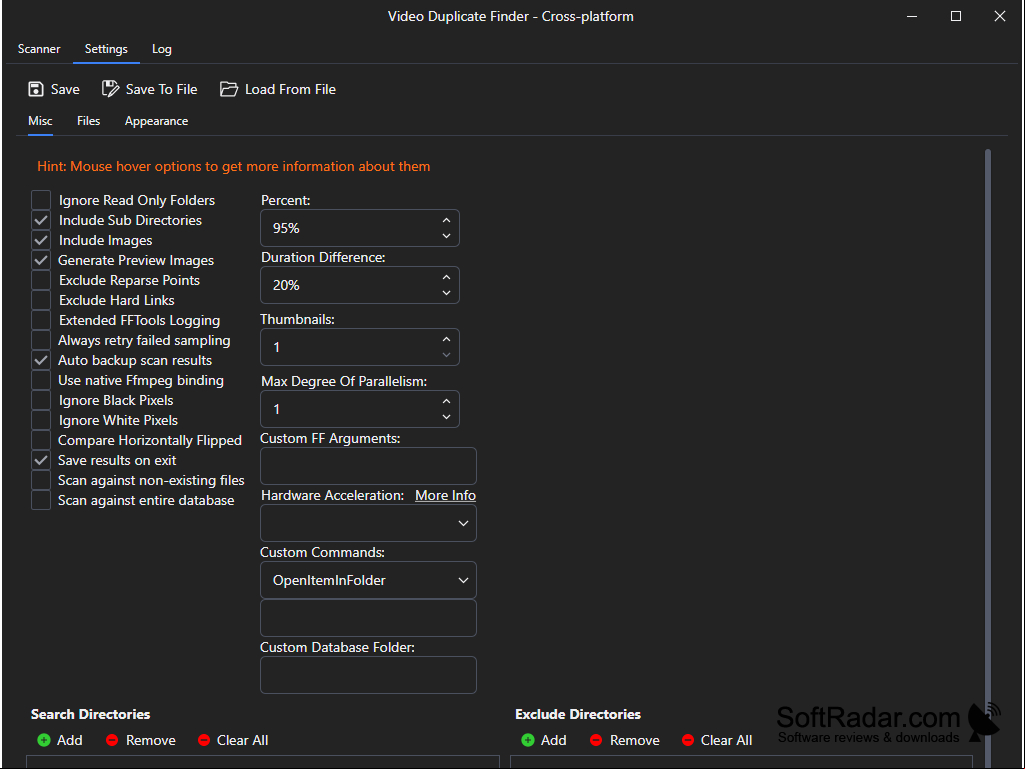The height and width of the screenshot is (769, 1025).
Task: Click the Save floppy disk icon
Action: 36,89
